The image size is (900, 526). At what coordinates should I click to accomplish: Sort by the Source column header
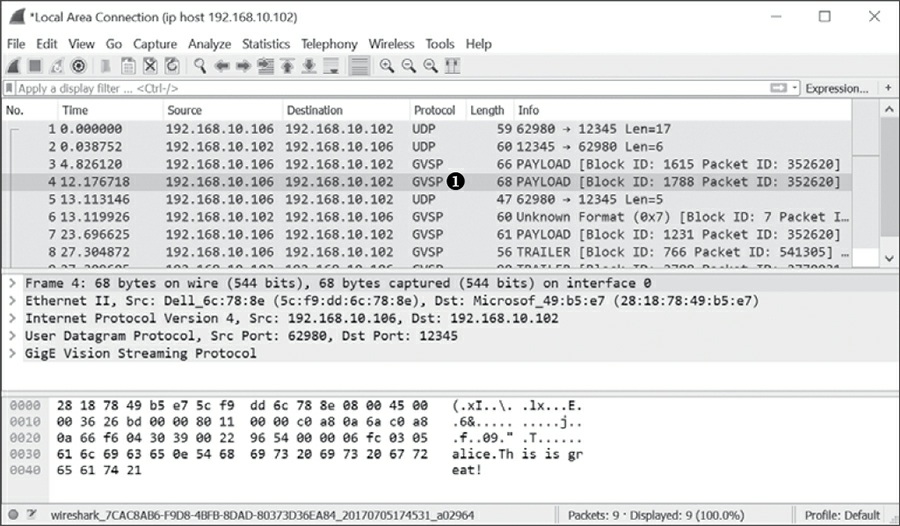click(x=223, y=110)
